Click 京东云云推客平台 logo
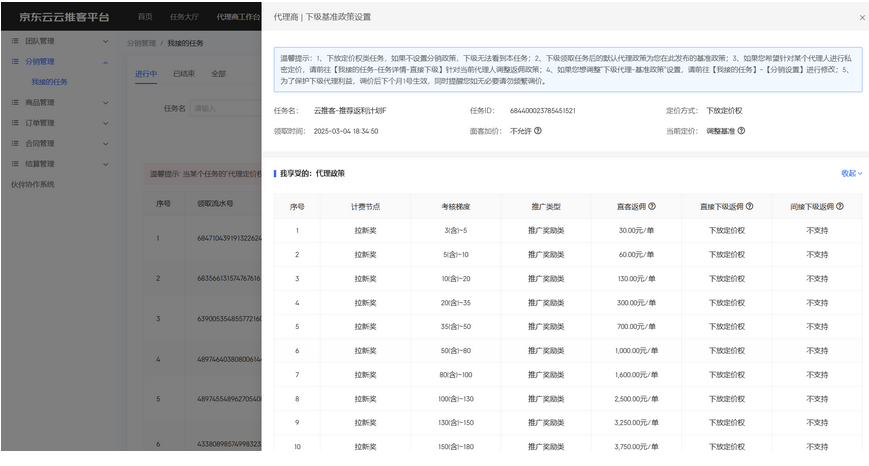Screen dimensions: 869x466 (x=64, y=17)
